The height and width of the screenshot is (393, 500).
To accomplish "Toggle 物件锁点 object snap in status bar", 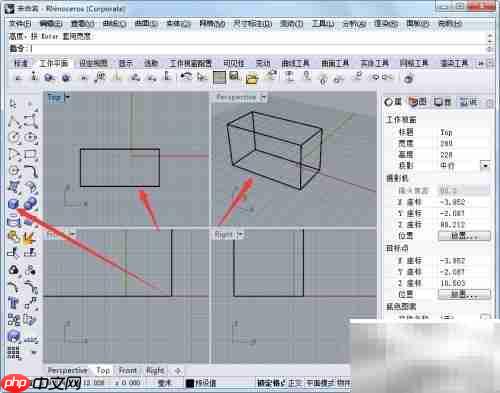I will coord(343,383).
